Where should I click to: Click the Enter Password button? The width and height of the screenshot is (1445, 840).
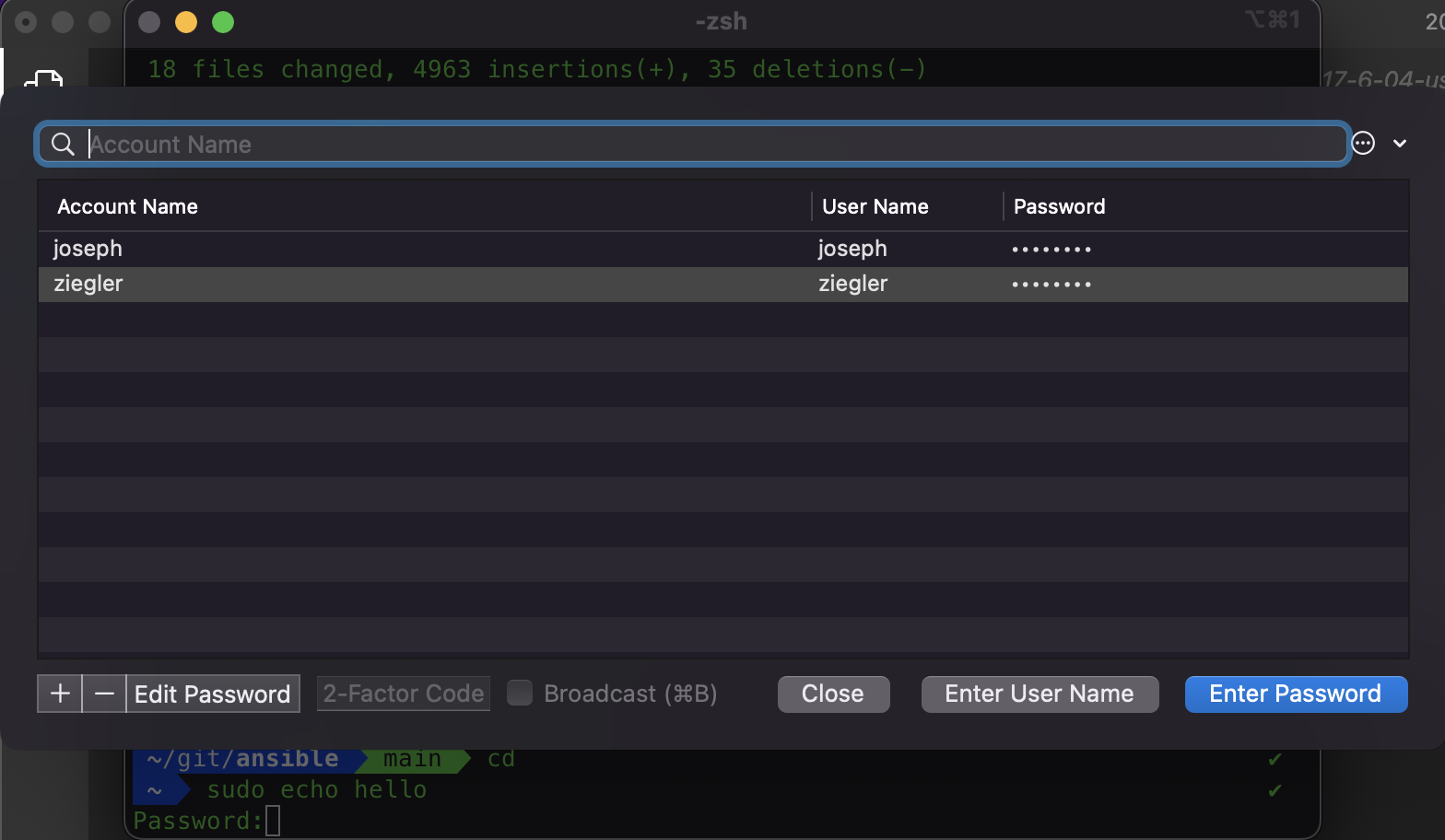pos(1296,694)
